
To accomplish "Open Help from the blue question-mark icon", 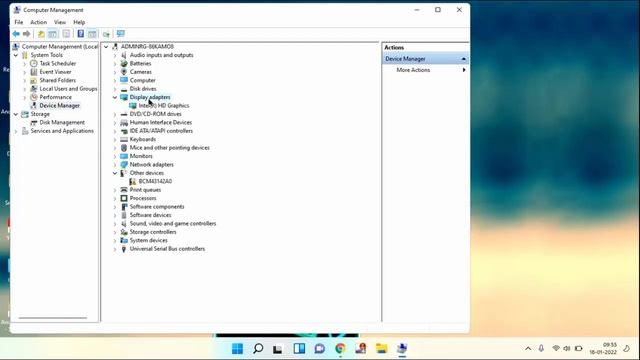I will 80,34.
